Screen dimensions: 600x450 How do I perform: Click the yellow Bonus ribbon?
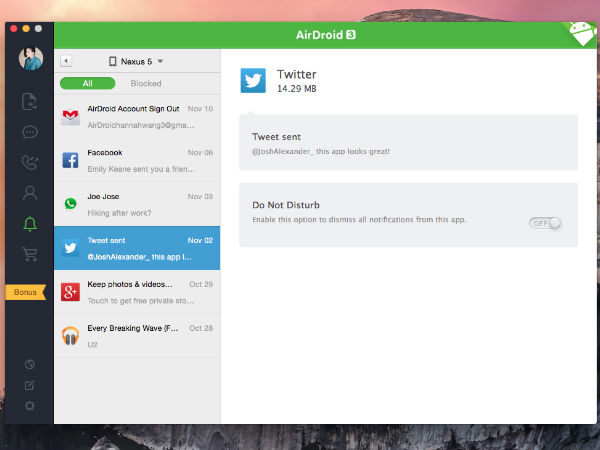click(x=26, y=292)
